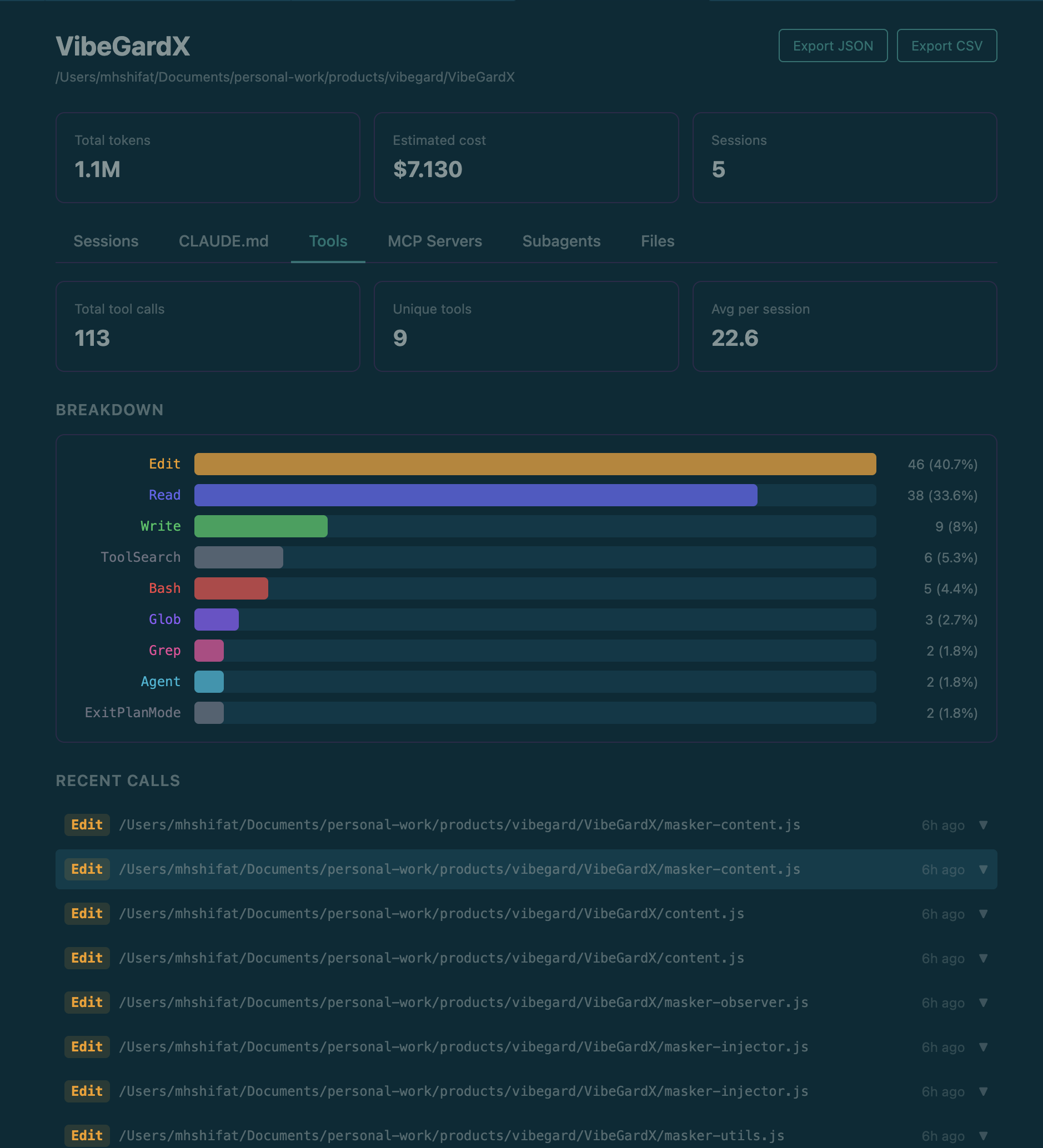Click the Edit badge next to masker-injector.js
This screenshot has width=1043, height=1148.
click(87, 1046)
